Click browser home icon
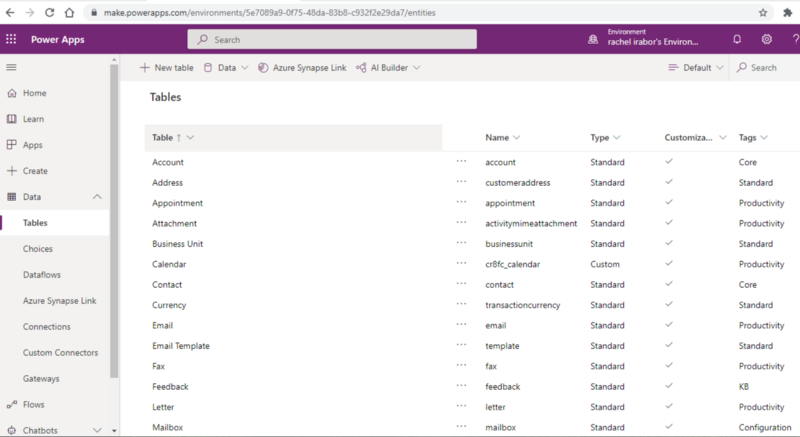The width and height of the screenshot is (800, 437). point(69,13)
